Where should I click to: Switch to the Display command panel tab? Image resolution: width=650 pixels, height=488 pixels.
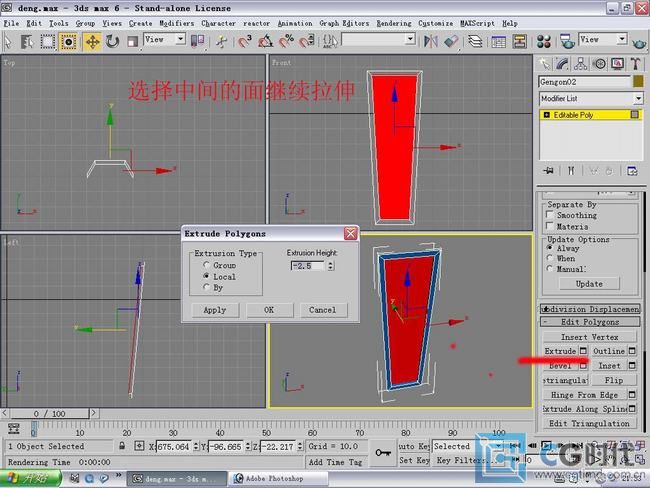click(618, 64)
